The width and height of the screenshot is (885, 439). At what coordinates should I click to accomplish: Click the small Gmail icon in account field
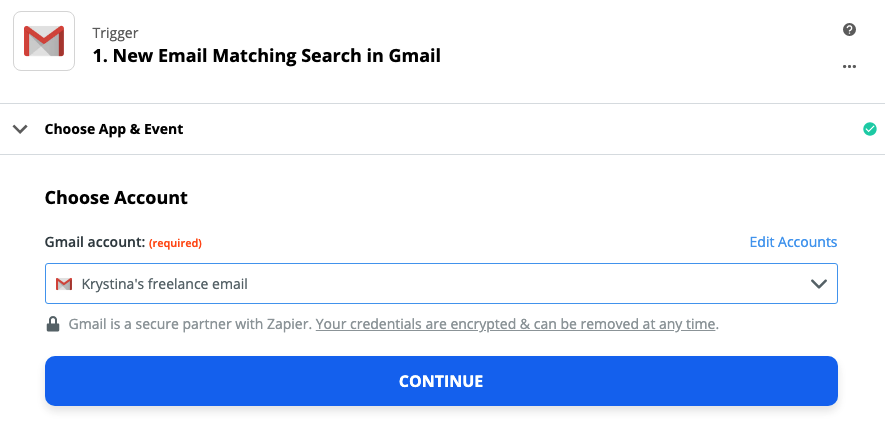64,284
